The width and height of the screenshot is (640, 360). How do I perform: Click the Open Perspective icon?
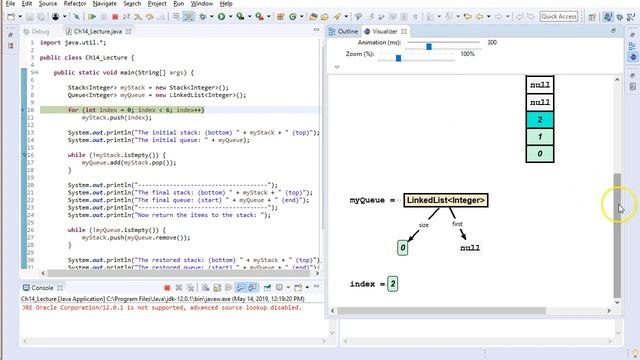tap(592, 17)
